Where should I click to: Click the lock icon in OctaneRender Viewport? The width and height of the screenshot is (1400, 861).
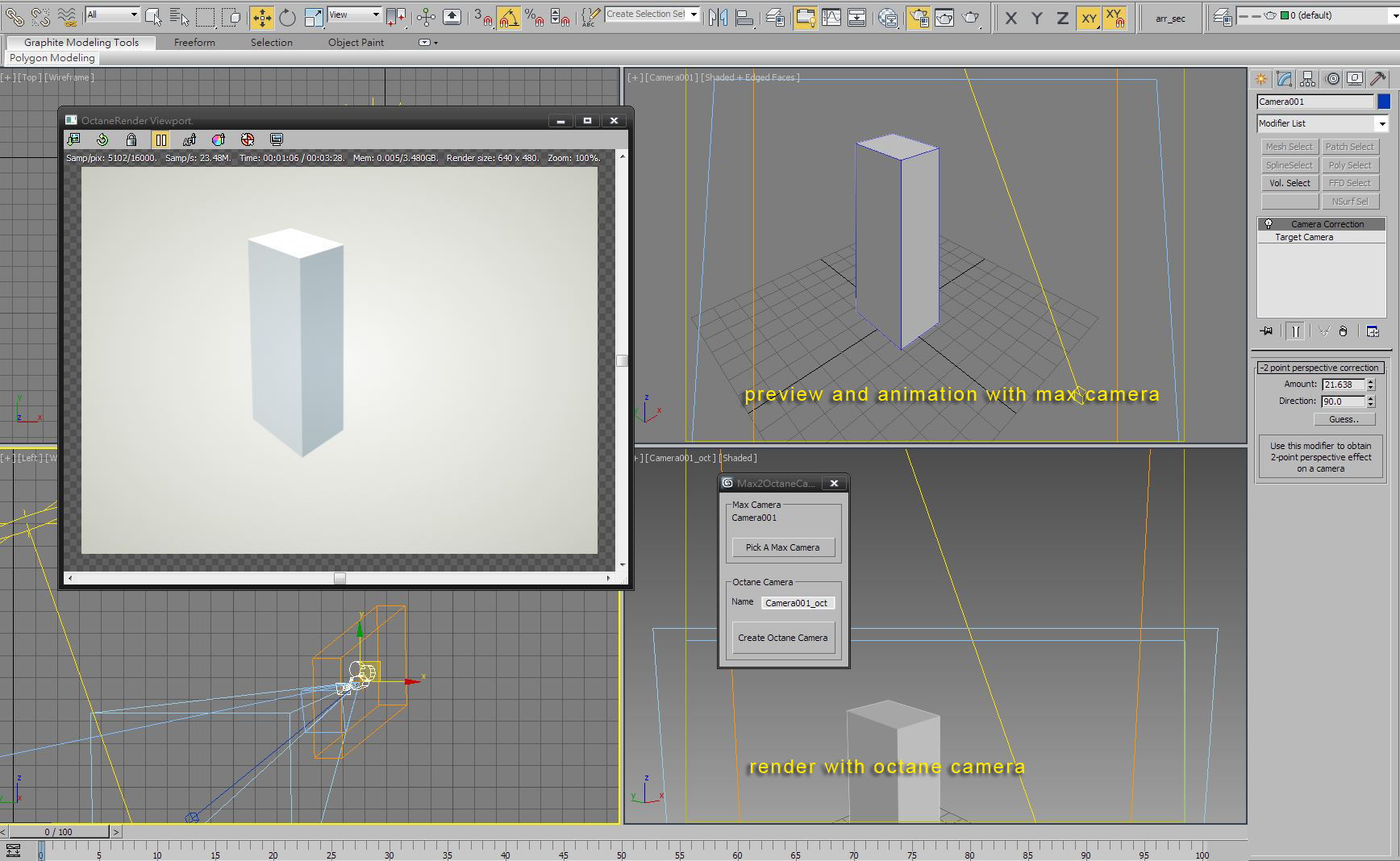[x=131, y=139]
